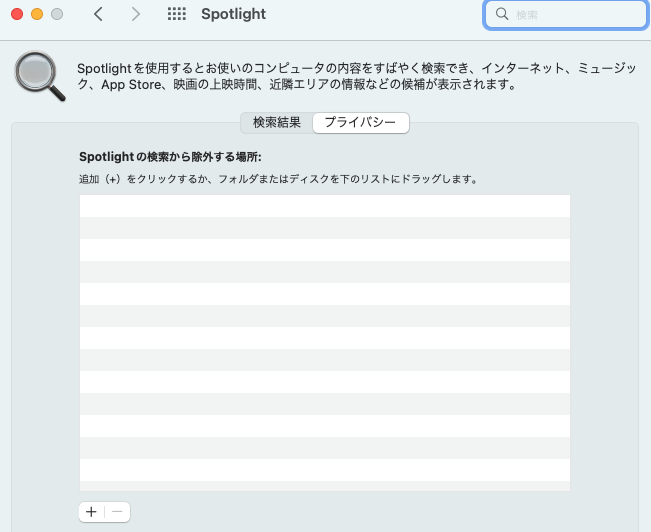This screenshot has width=651, height=532.
Task: Switch to the 検索結果 tab
Action: (277, 123)
